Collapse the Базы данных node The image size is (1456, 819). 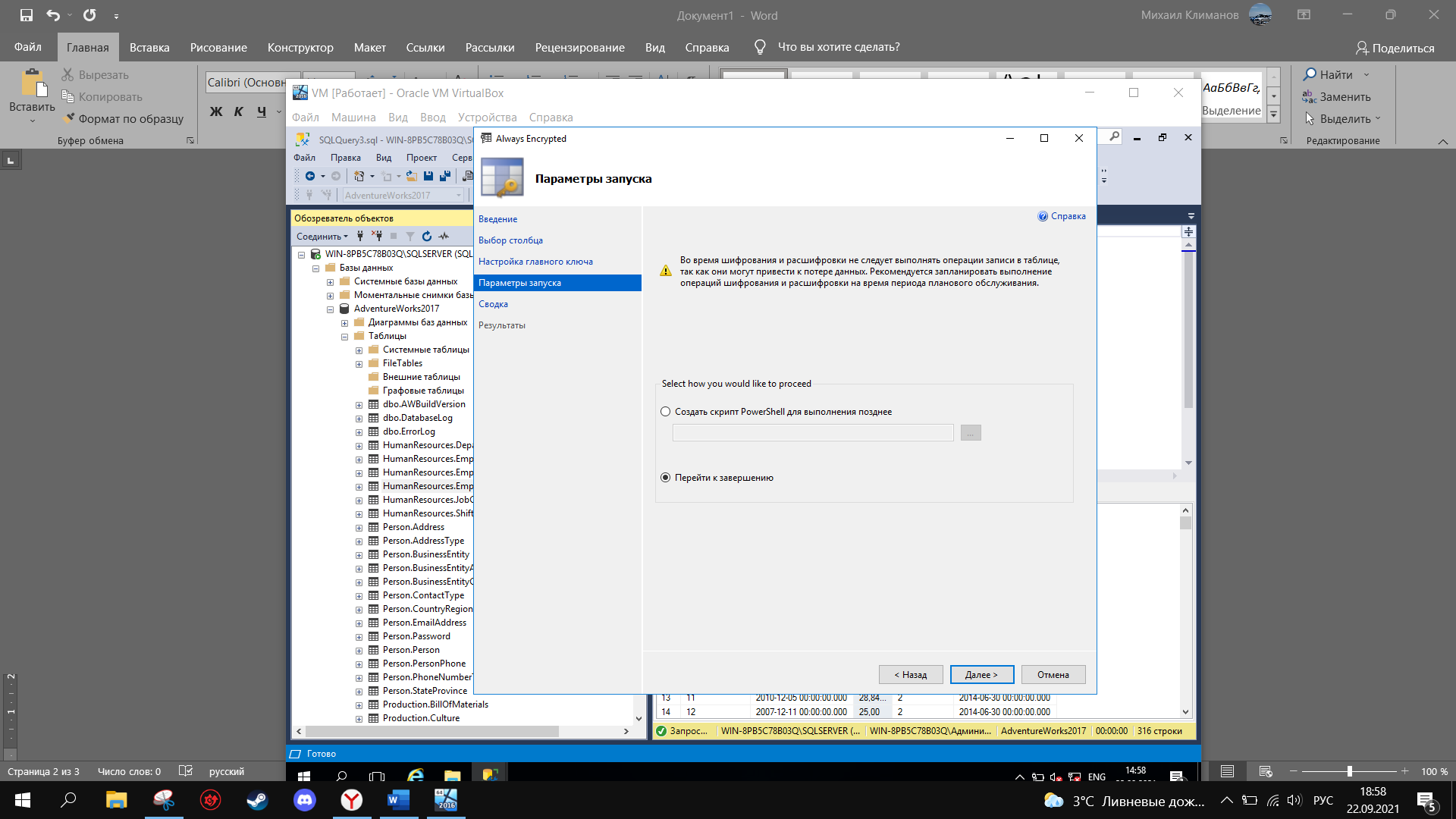tap(316, 268)
